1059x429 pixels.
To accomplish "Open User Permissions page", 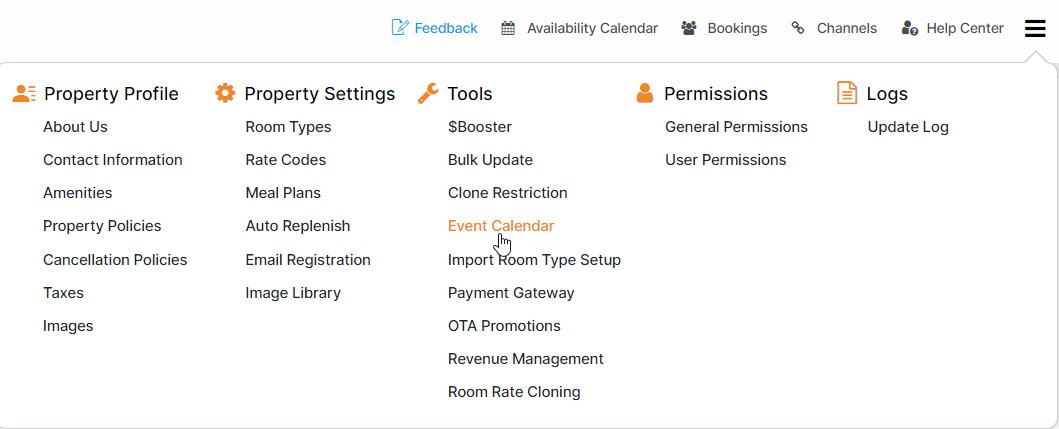I will tap(725, 160).
